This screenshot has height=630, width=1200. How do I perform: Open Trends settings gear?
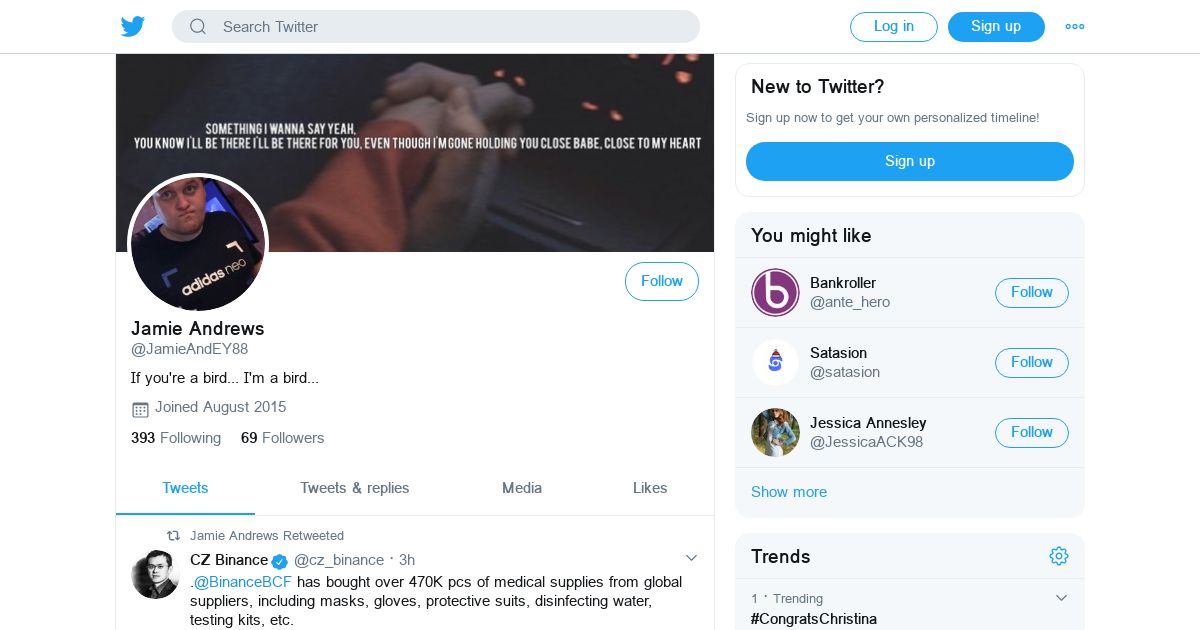(x=1059, y=556)
